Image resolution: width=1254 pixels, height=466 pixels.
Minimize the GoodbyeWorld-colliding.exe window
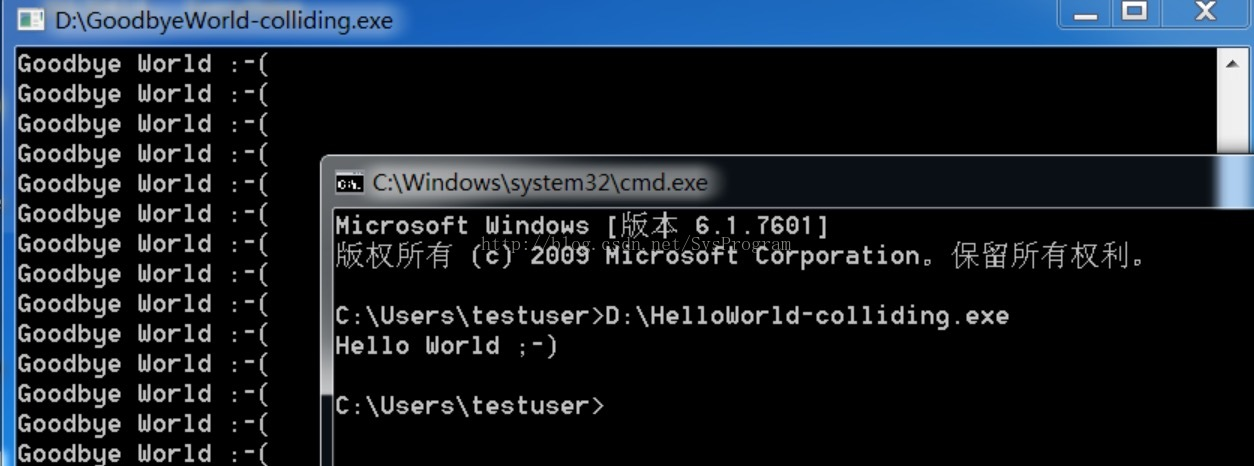(1087, 13)
